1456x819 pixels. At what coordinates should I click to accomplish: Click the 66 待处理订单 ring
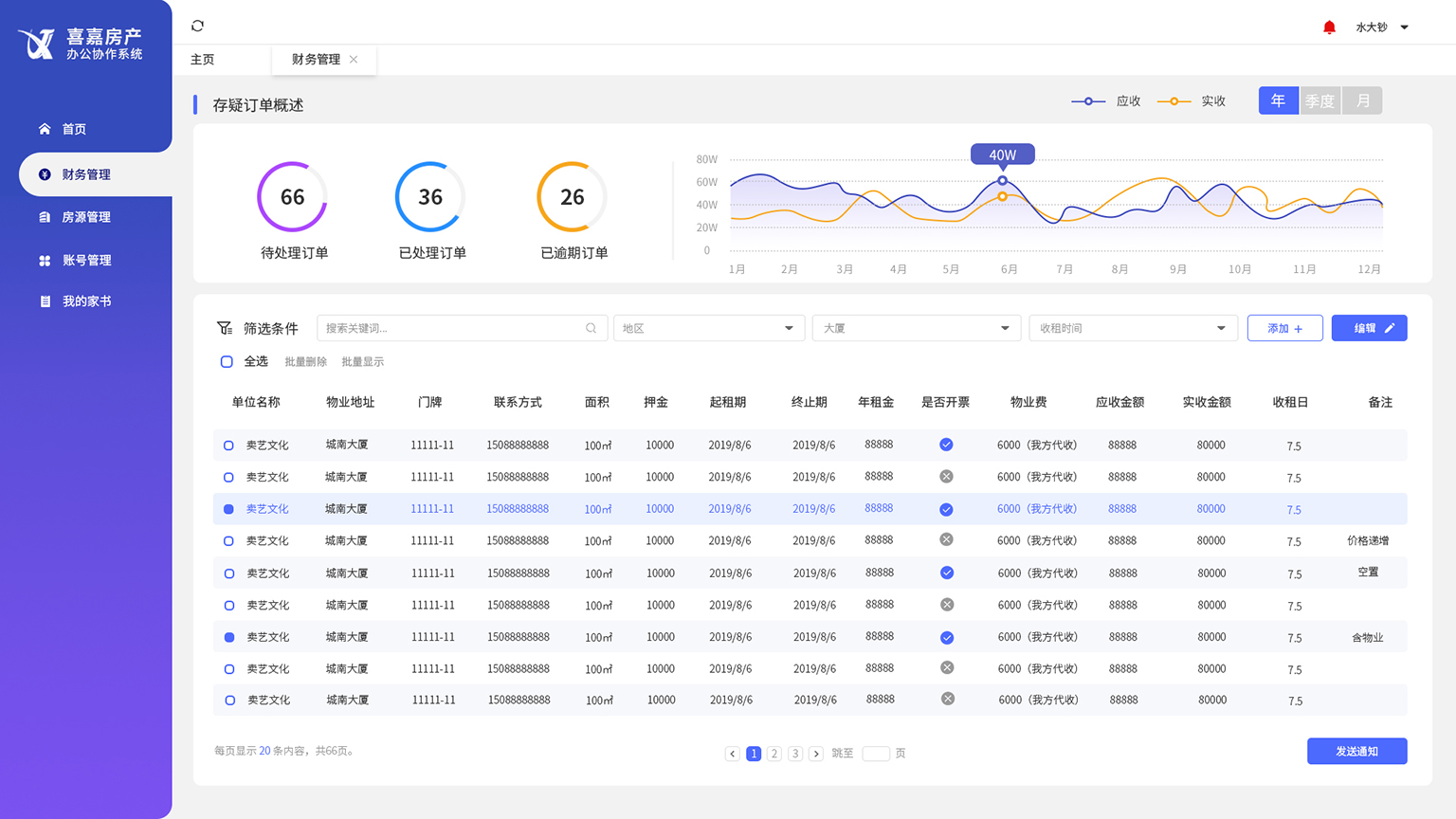coord(292,196)
